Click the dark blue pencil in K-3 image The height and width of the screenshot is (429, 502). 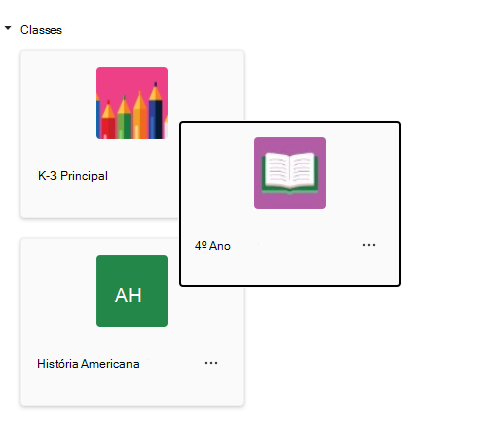tap(156, 113)
